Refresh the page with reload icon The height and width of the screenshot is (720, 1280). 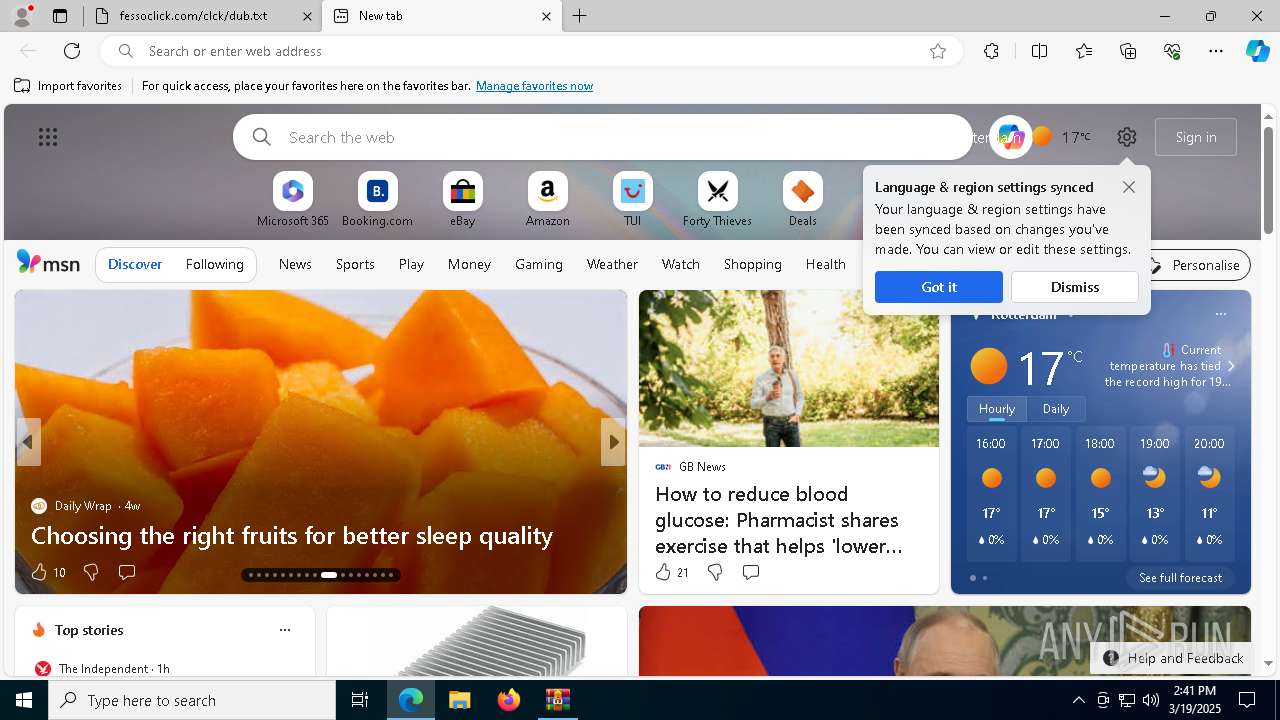point(72,51)
